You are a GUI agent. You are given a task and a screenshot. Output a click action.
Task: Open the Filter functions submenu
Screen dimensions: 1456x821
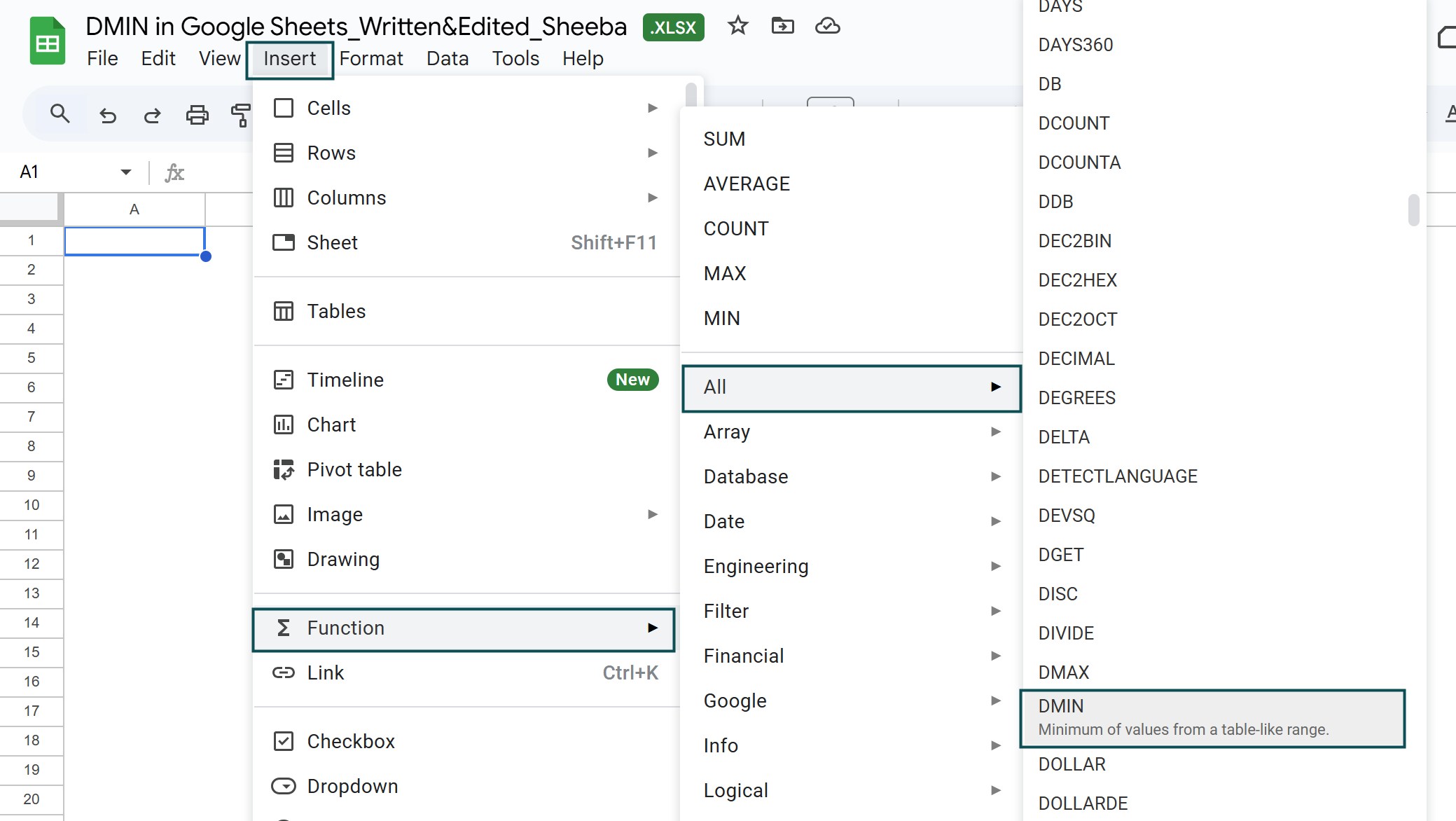click(x=852, y=611)
